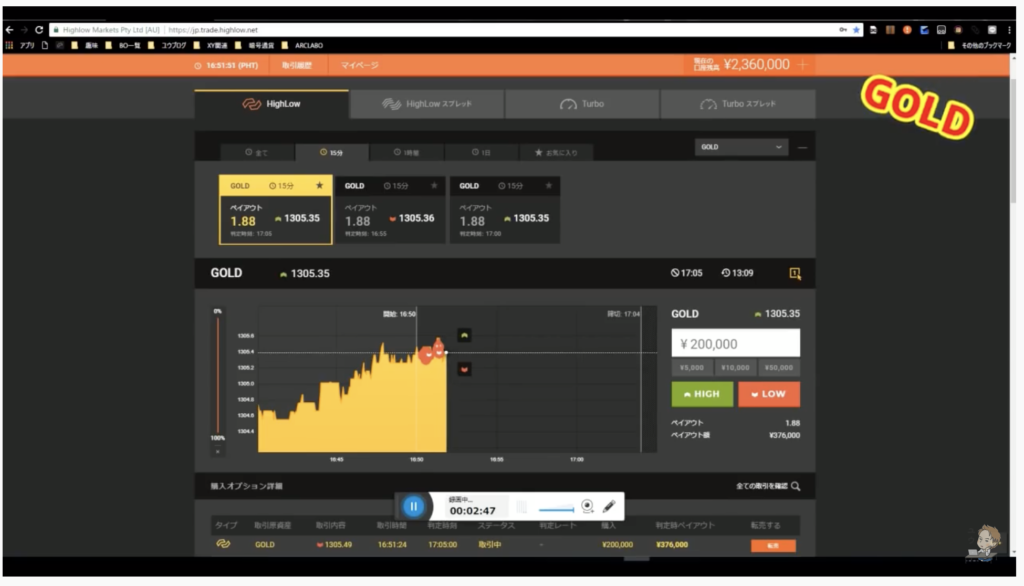
Task: Click the expiry time 17:05 clock indicator
Action: [686, 273]
